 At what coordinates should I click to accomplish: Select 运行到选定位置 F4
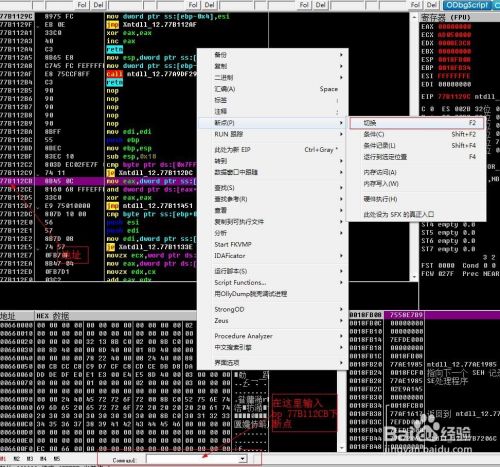click(416, 157)
